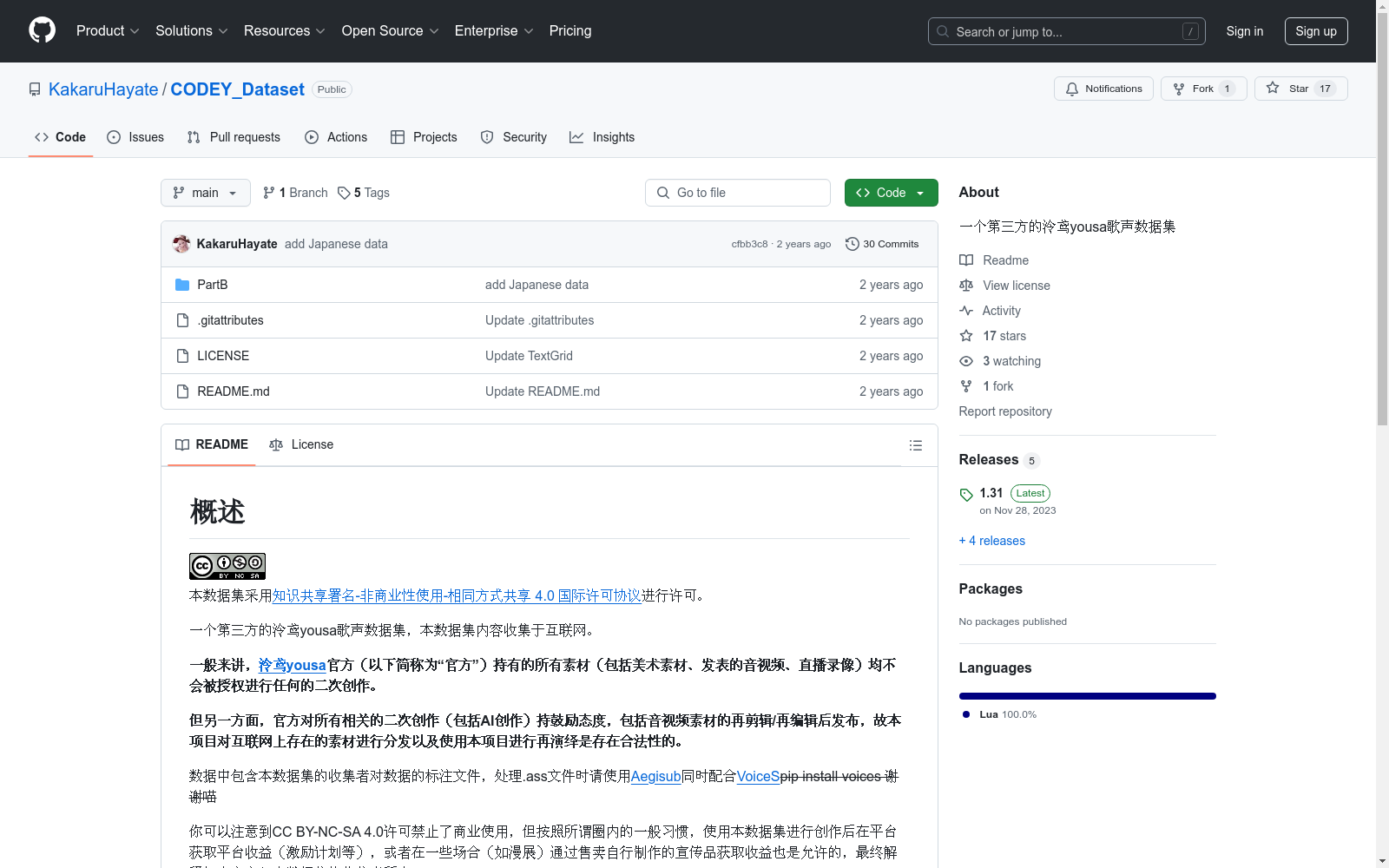Open the 泠鸢yousa link in README
The image size is (1389, 868).
292,665
